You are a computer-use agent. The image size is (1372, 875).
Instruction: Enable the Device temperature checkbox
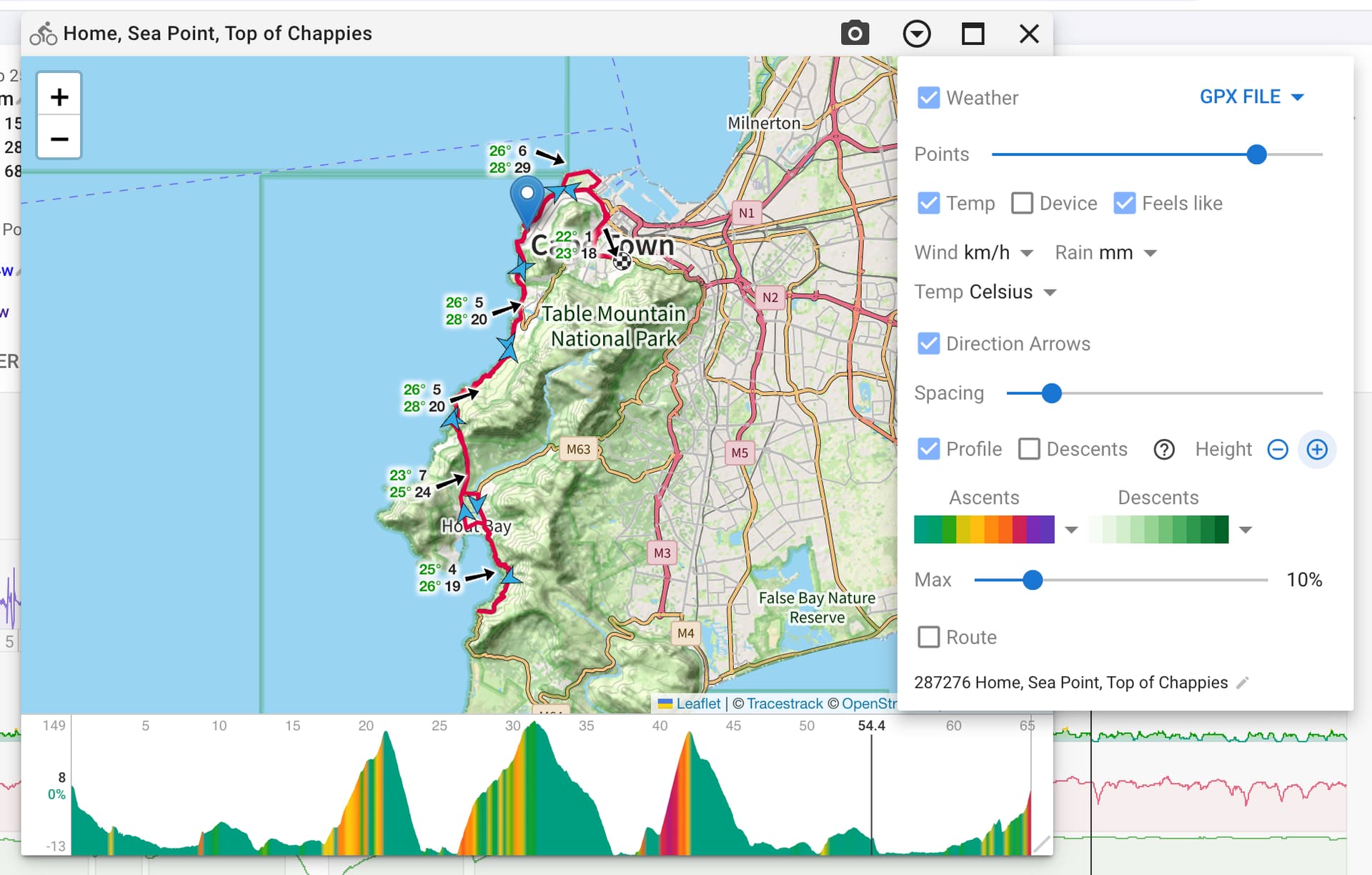pos(1022,204)
